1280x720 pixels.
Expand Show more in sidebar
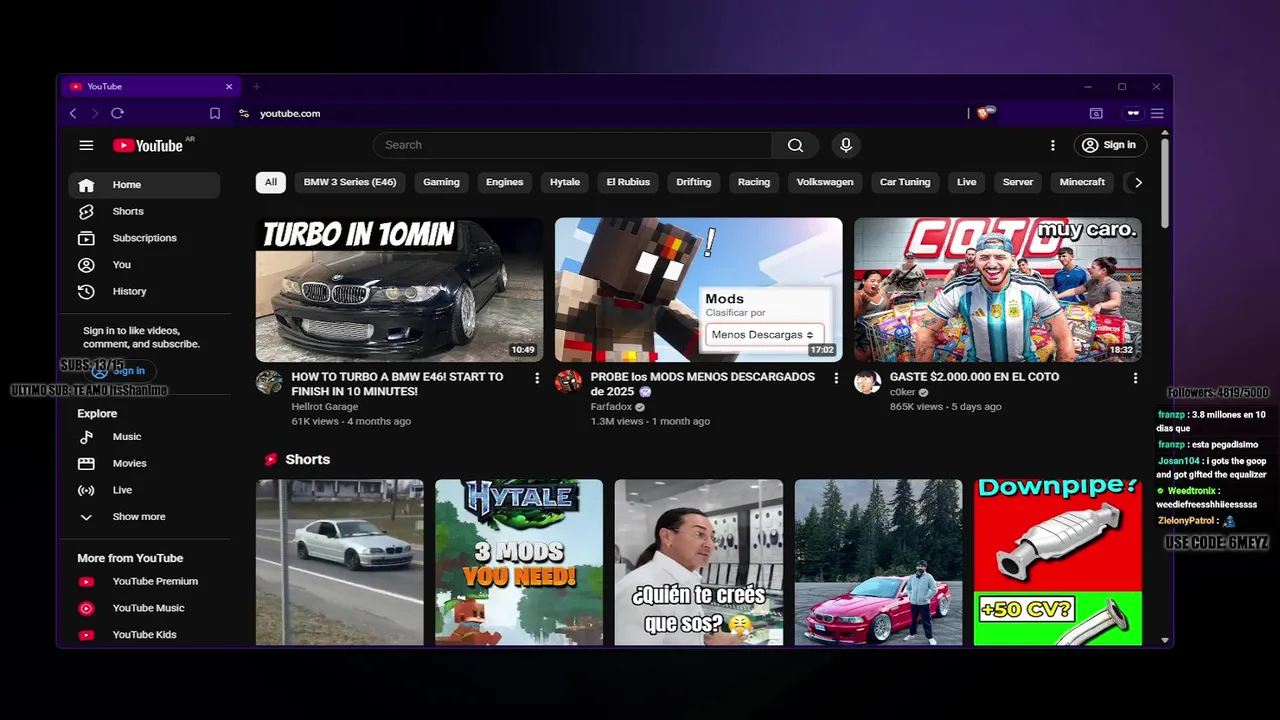pyautogui.click(x=144, y=517)
